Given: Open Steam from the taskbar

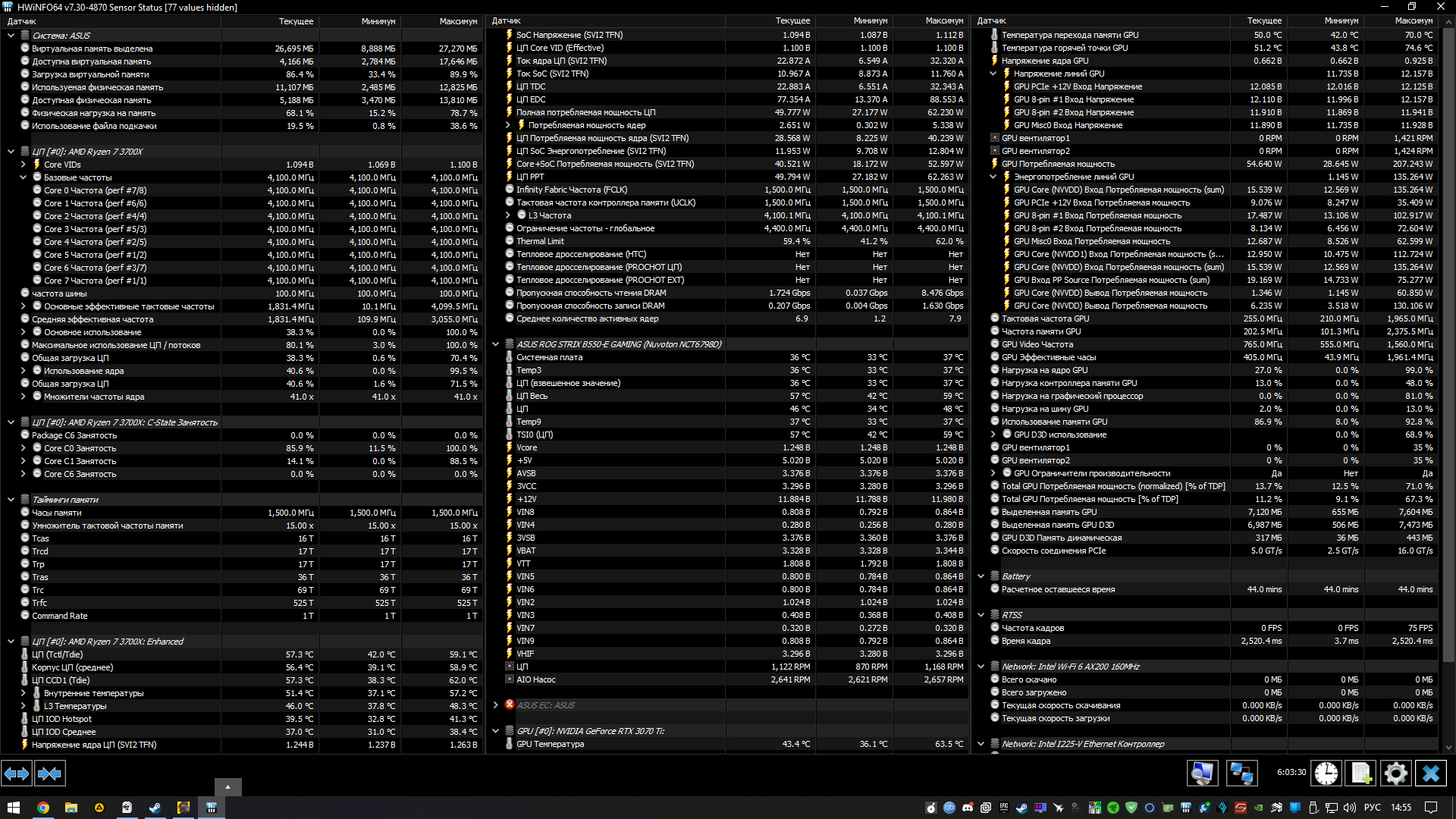Looking at the screenshot, I should click(x=155, y=808).
